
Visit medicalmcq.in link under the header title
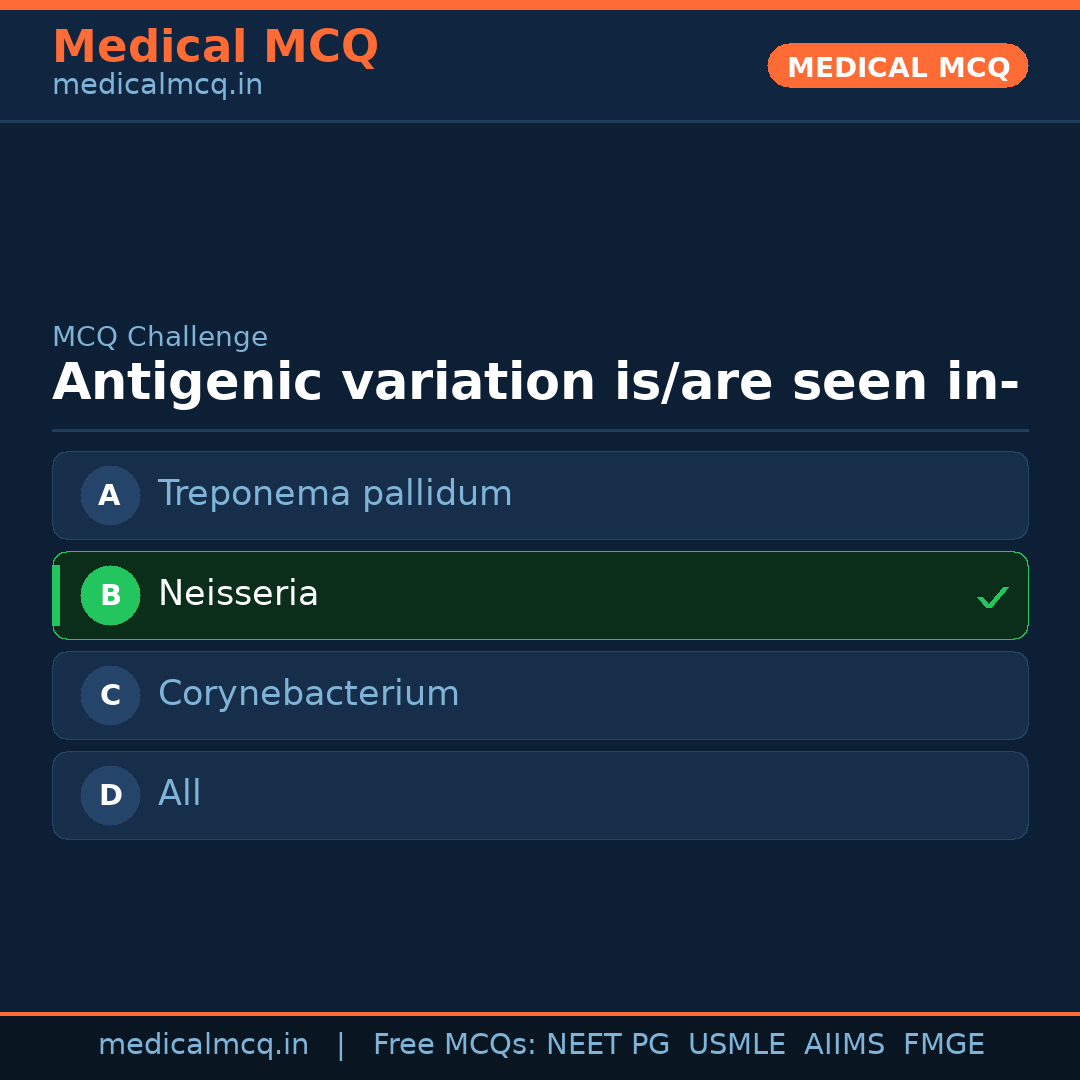(x=157, y=86)
